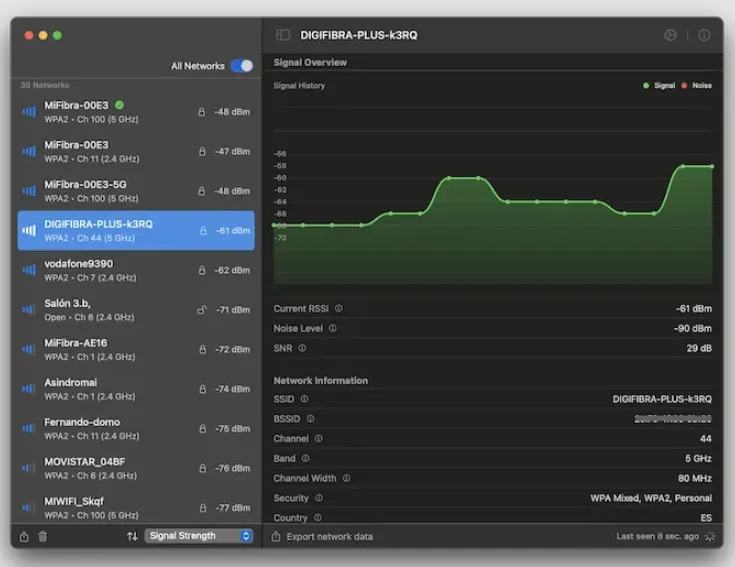The height and width of the screenshot is (567, 735).
Task: Click the export icon beside Export network data
Action: pyautogui.click(x=276, y=537)
